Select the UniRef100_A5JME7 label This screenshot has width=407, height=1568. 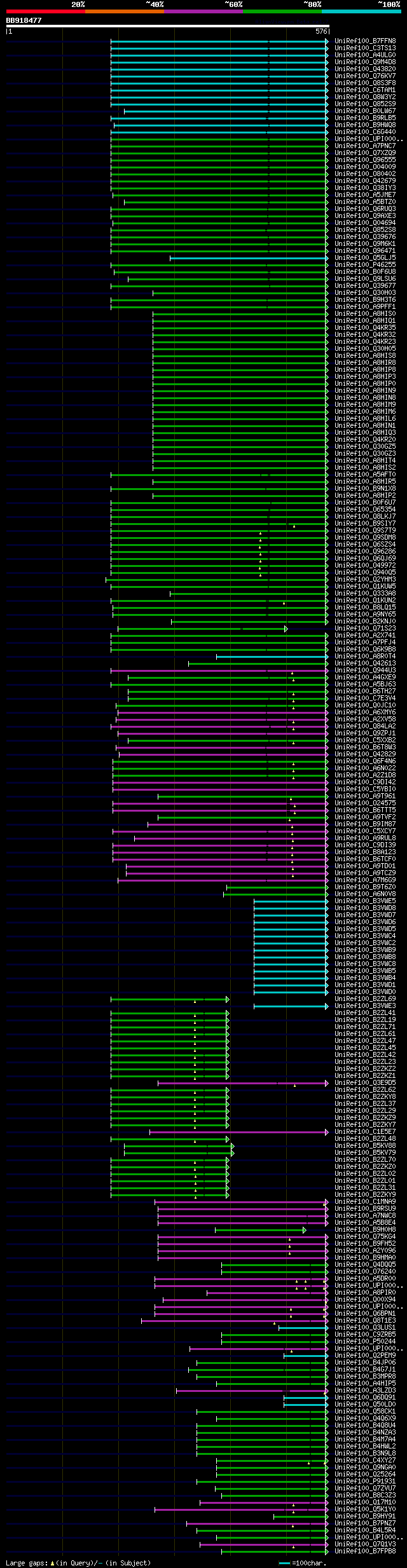tap(365, 194)
